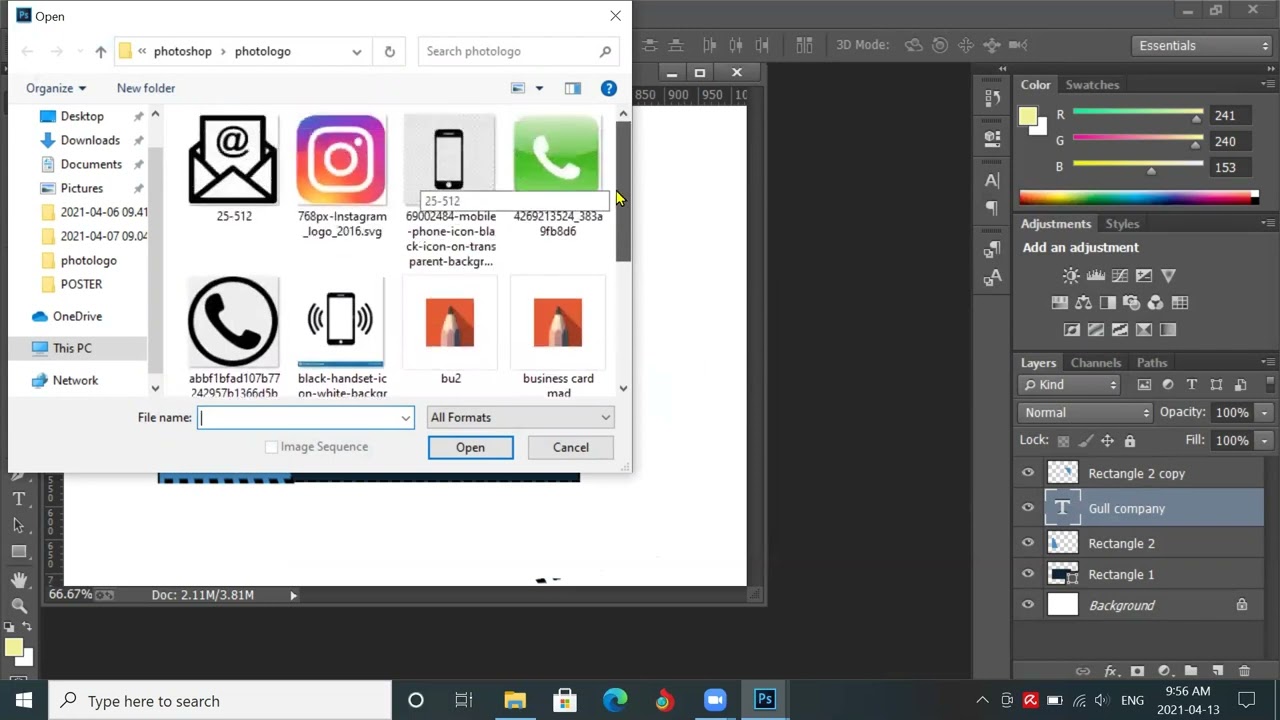Switch to the Paths tab

1152,363
